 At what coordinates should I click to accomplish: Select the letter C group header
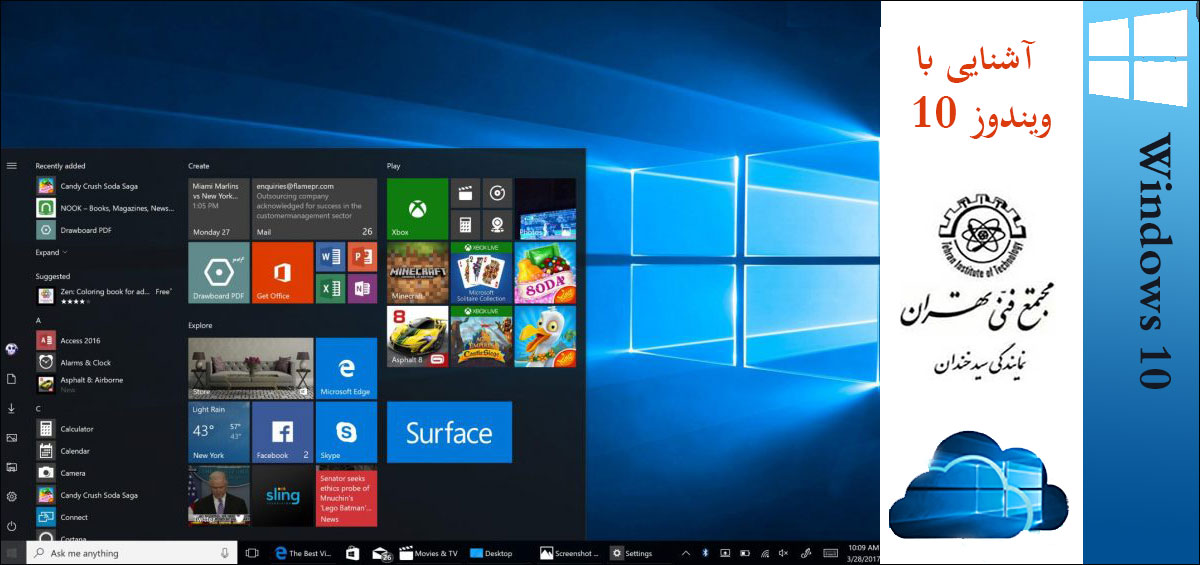pos(38,408)
